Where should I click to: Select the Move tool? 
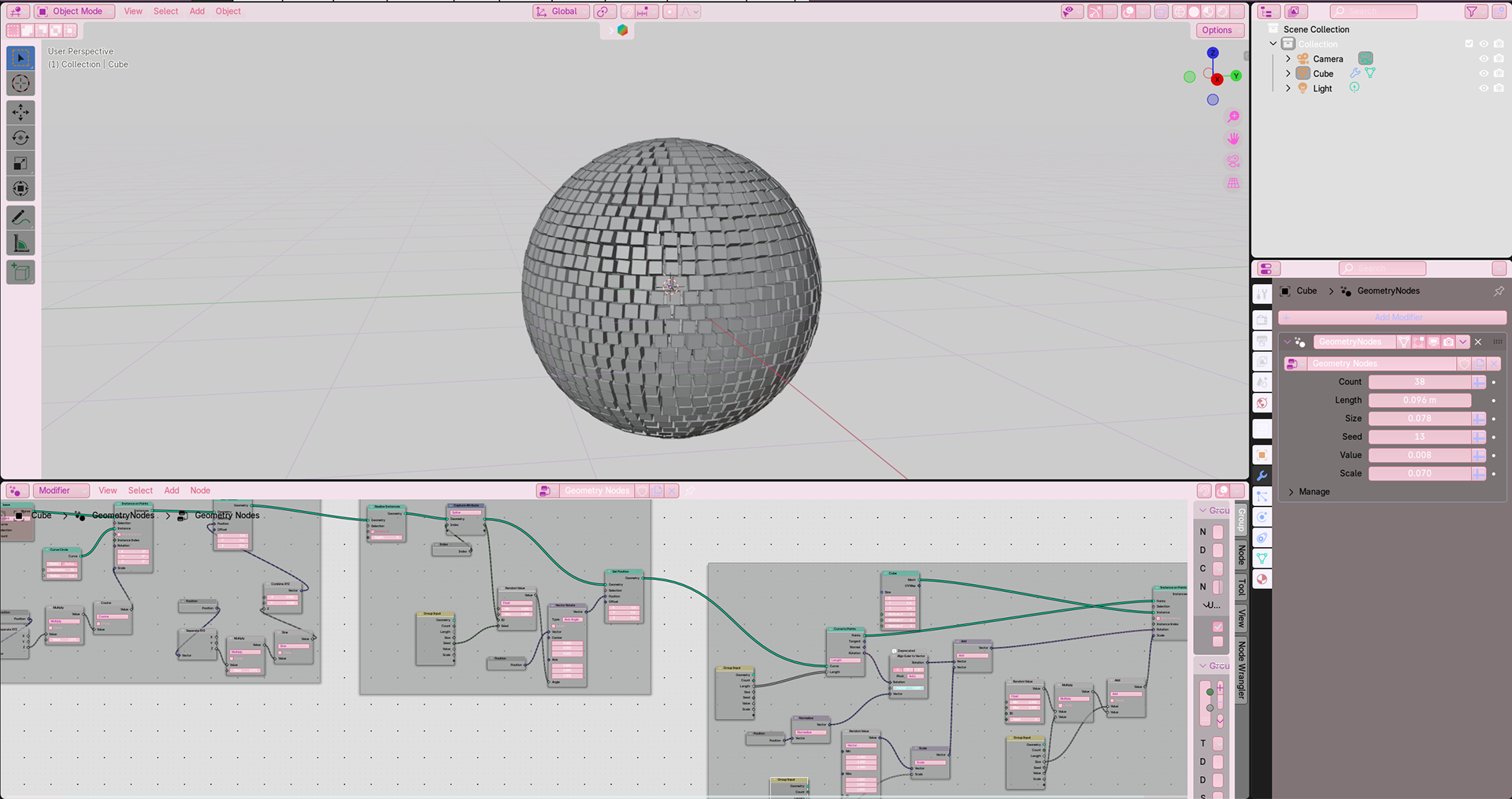coord(21,113)
